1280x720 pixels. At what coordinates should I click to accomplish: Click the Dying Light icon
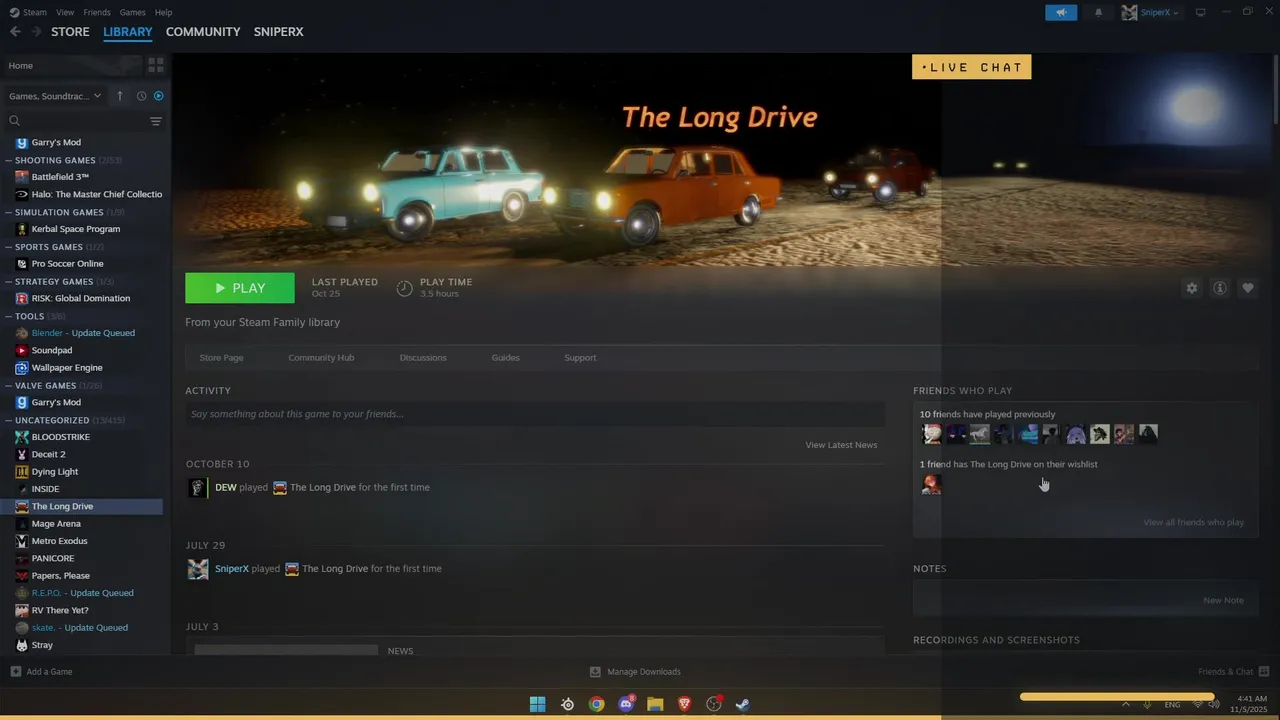pos(22,472)
